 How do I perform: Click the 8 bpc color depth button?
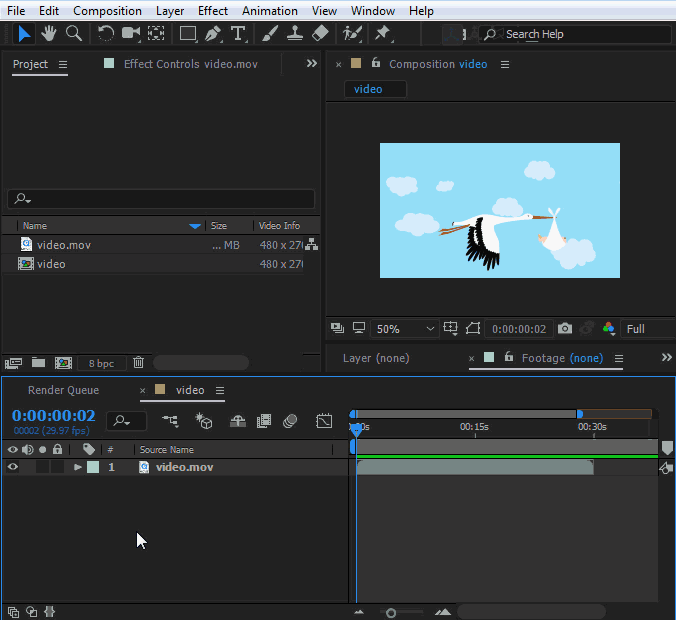(101, 363)
